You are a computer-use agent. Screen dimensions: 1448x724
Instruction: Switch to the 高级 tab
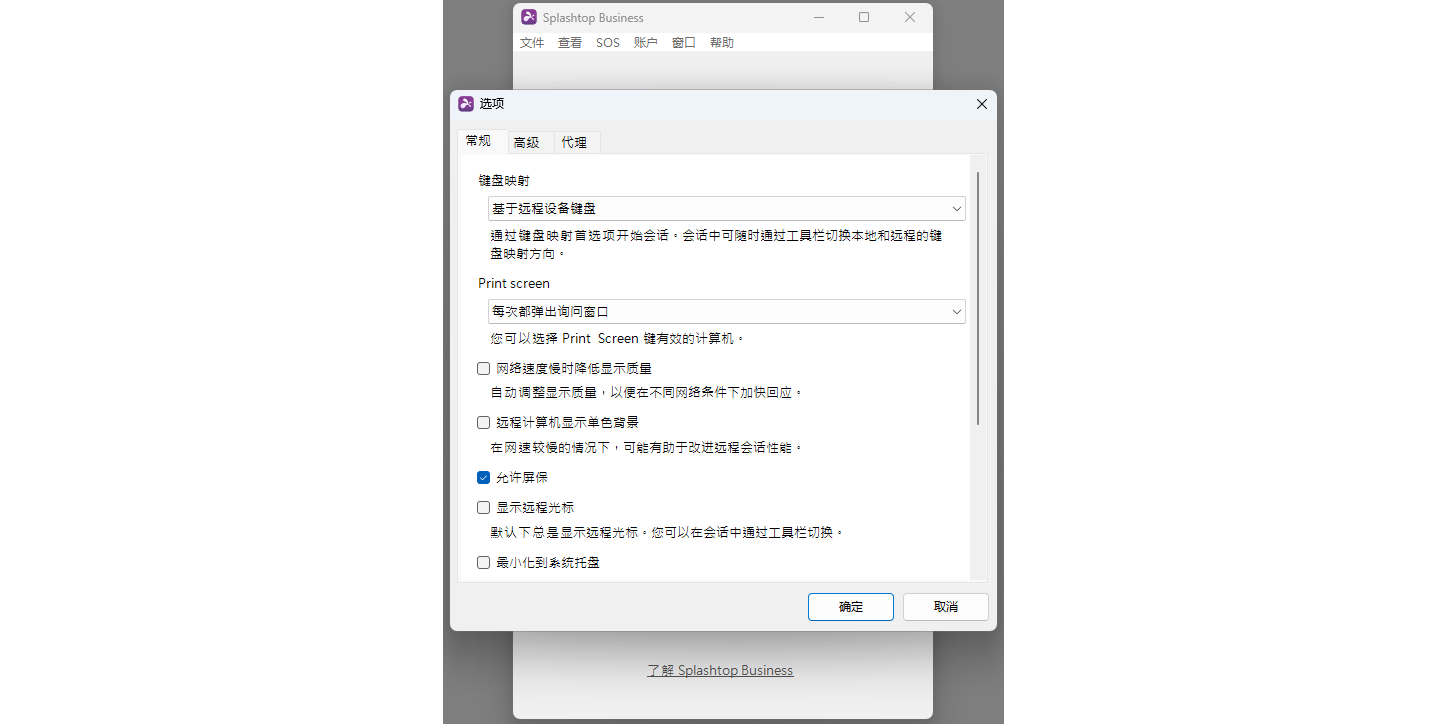click(x=528, y=142)
